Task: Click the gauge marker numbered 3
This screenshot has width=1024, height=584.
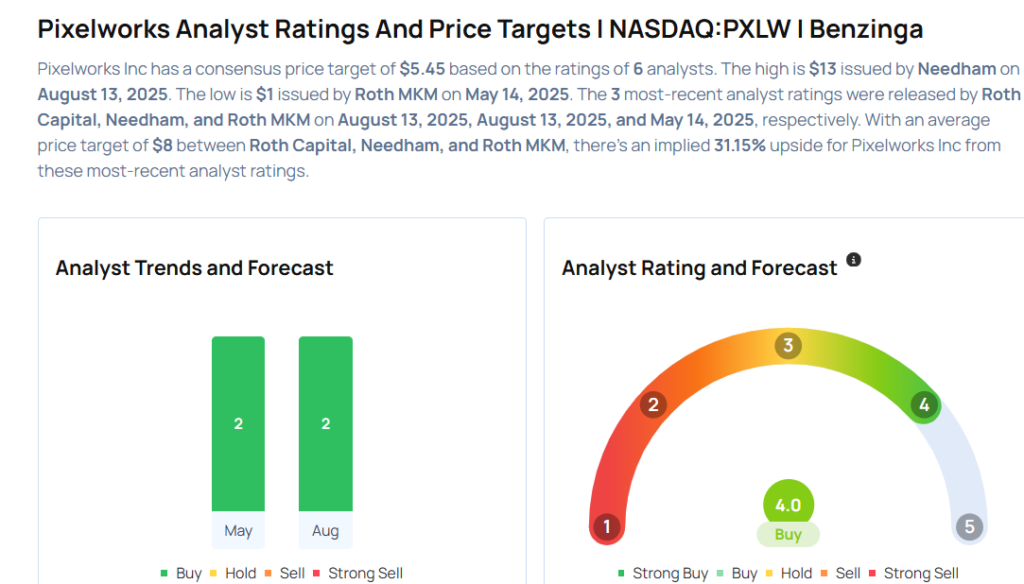Action: (788, 346)
